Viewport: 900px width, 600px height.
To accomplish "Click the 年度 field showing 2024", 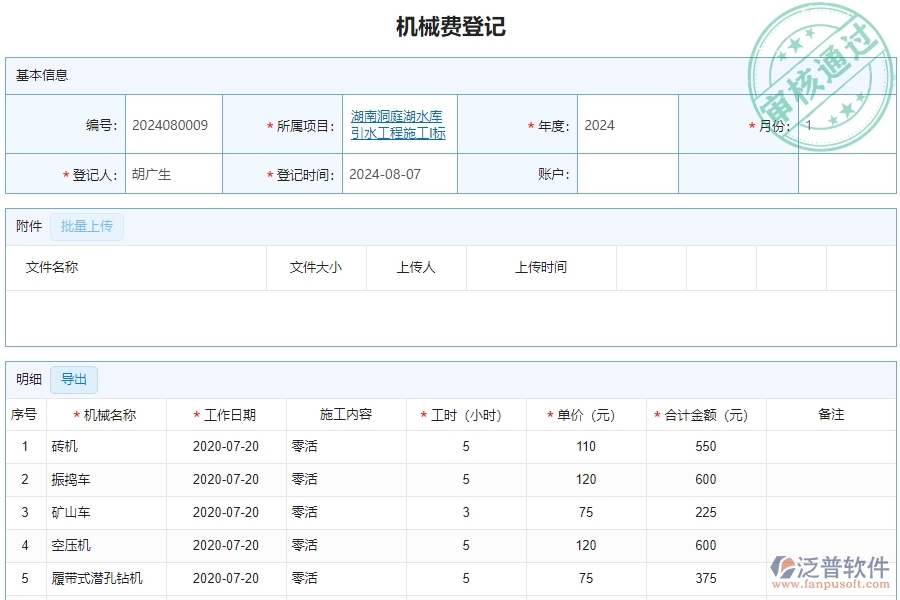I will (x=626, y=125).
